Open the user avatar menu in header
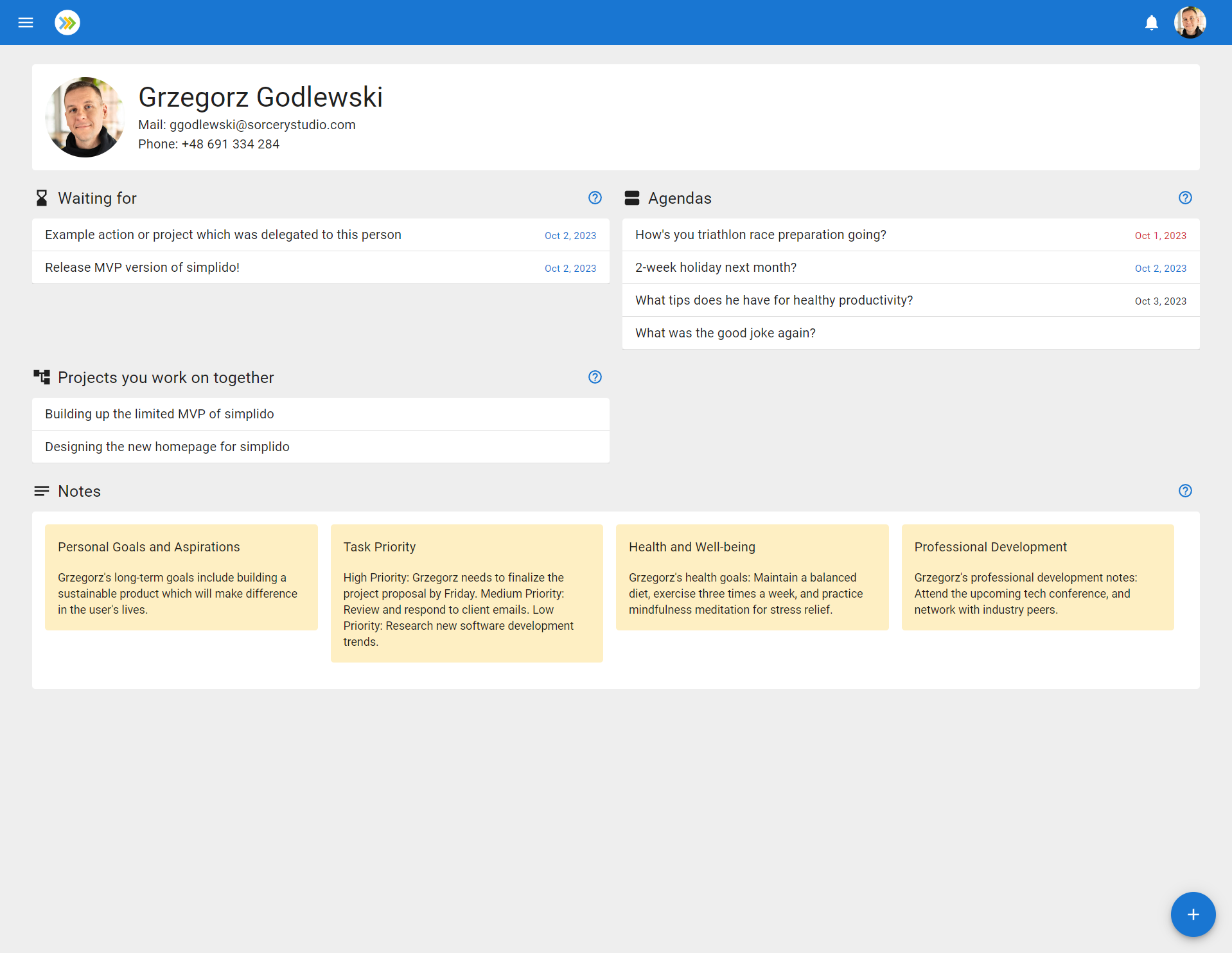The image size is (1232, 953). click(x=1190, y=22)
